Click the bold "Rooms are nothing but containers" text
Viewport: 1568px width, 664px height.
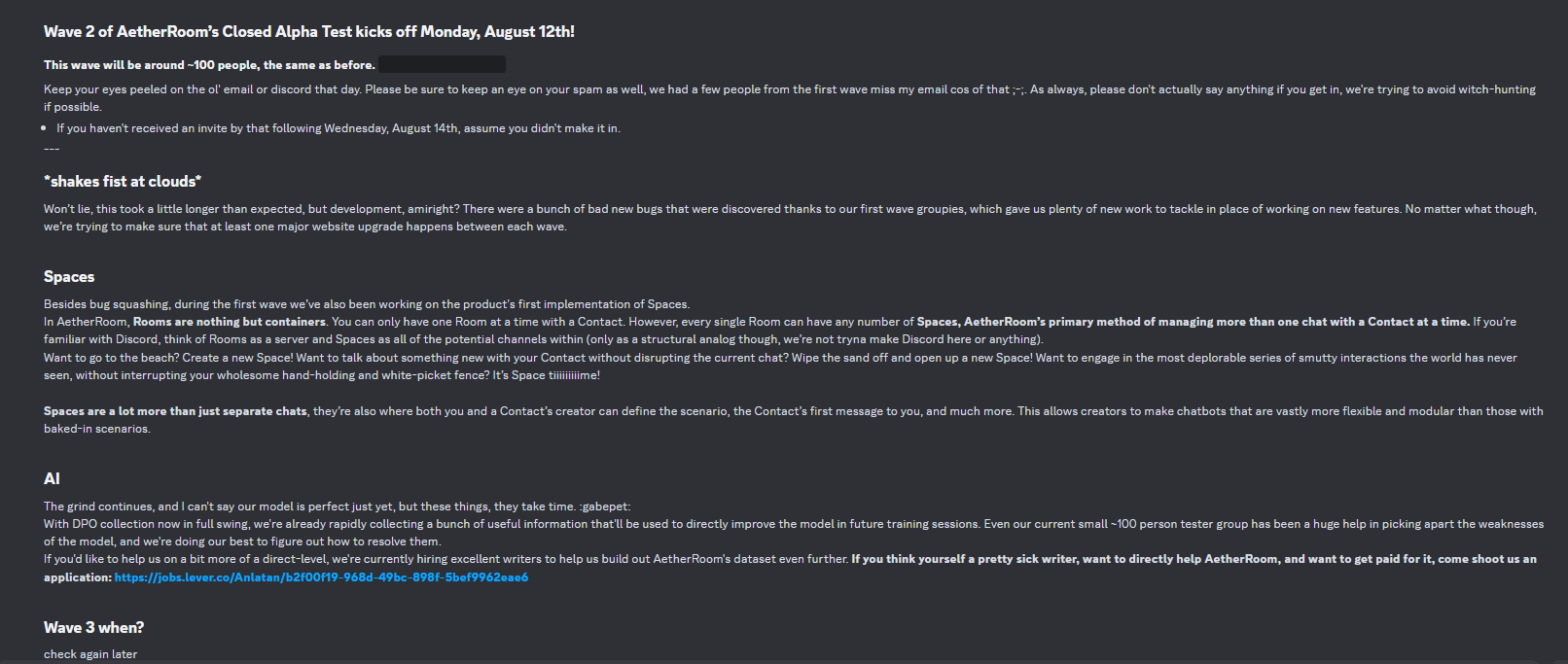(x=229, y=322)
